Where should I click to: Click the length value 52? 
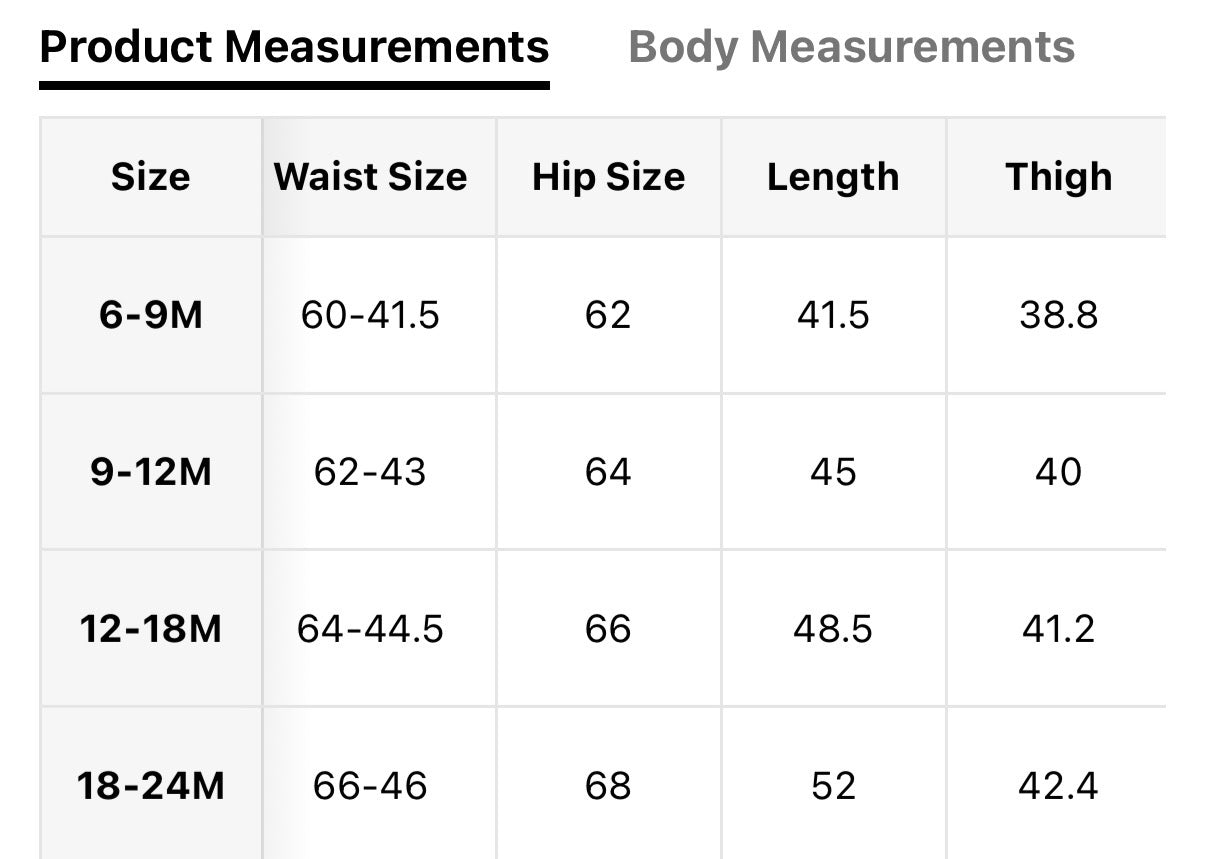pos(833,786)
